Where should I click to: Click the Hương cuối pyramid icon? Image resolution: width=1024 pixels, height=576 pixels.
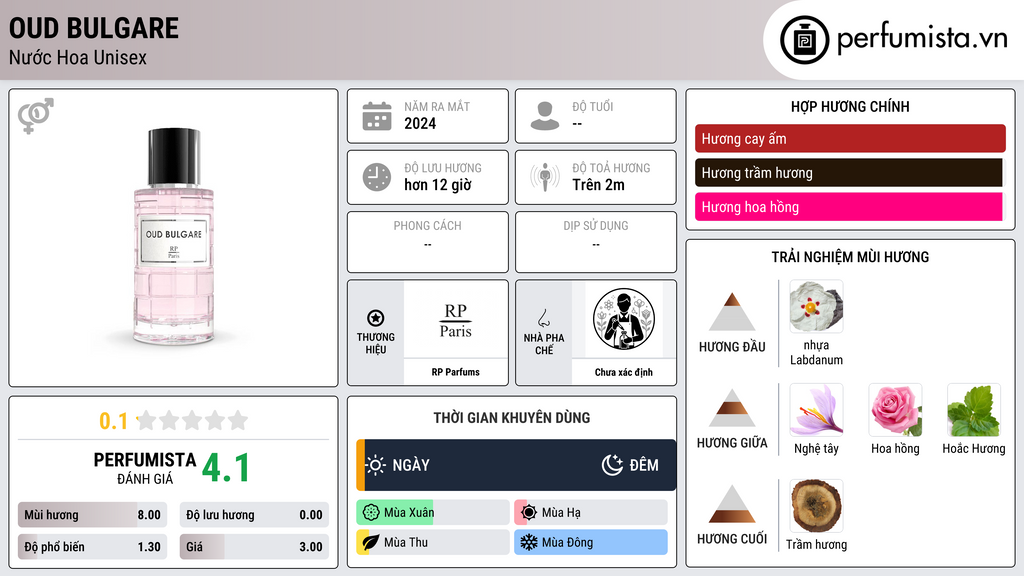pyautogui.click(x=732, y=504)
